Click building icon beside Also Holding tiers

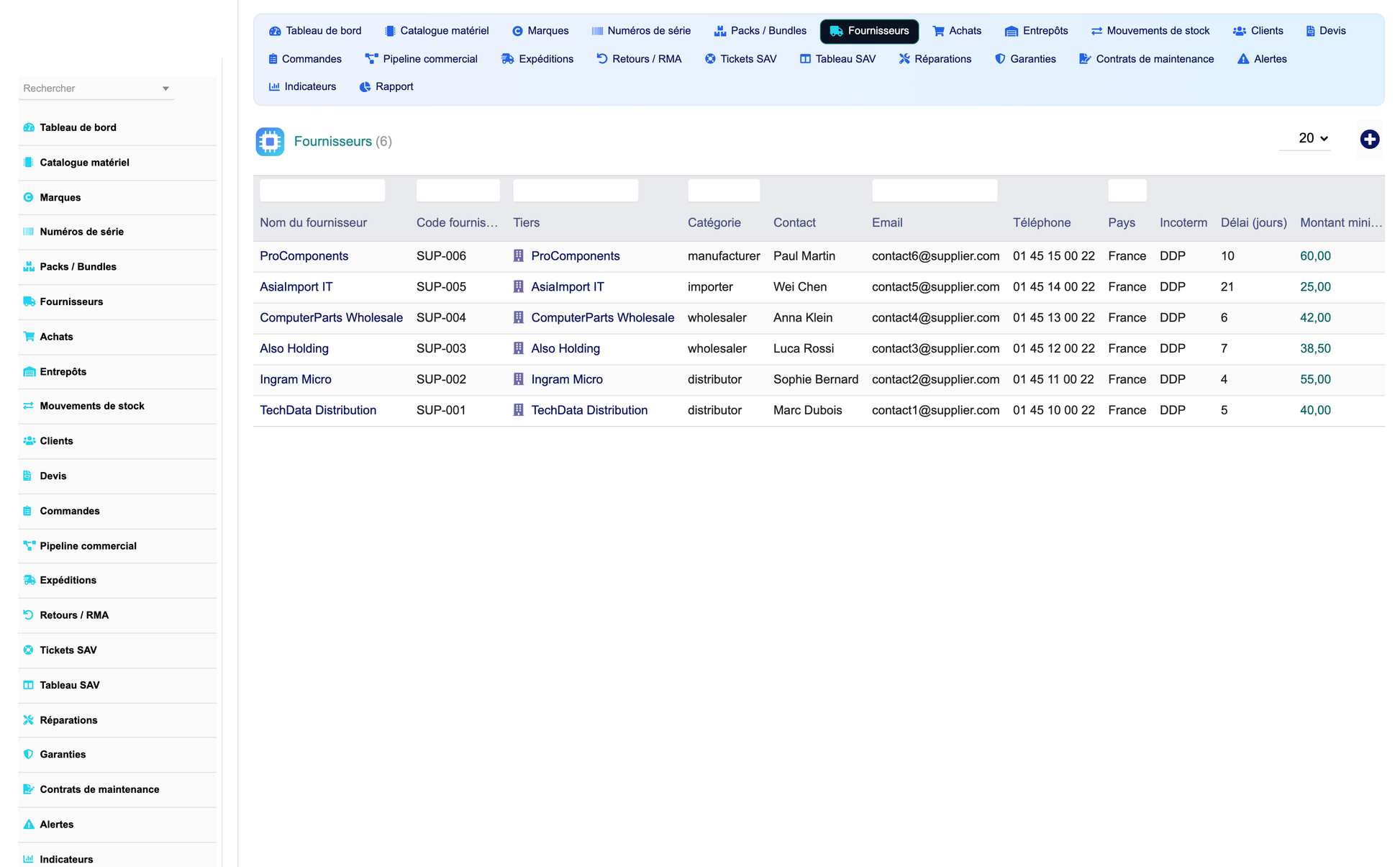click(519, 348)
